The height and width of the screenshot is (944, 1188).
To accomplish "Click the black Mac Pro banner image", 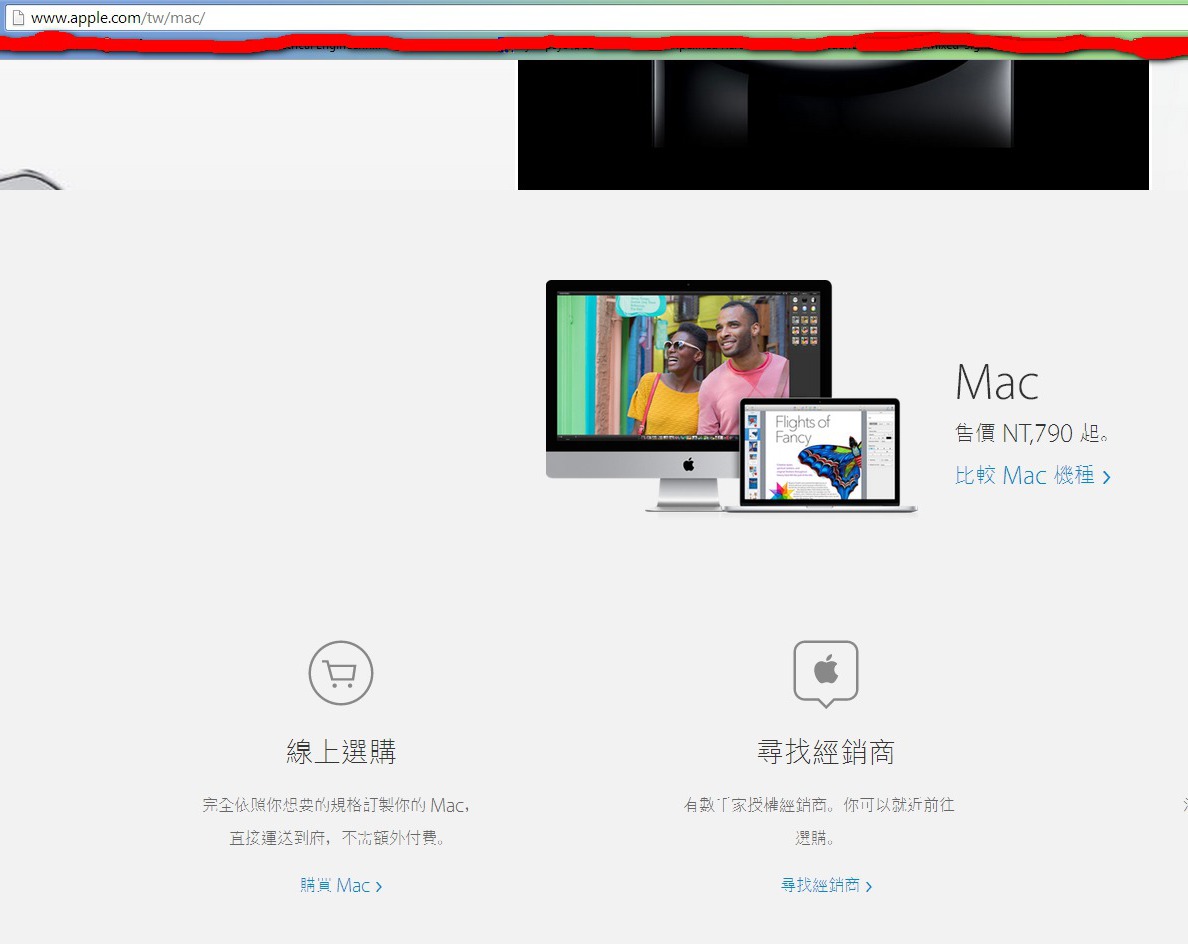I will click(x=833, y=125).
